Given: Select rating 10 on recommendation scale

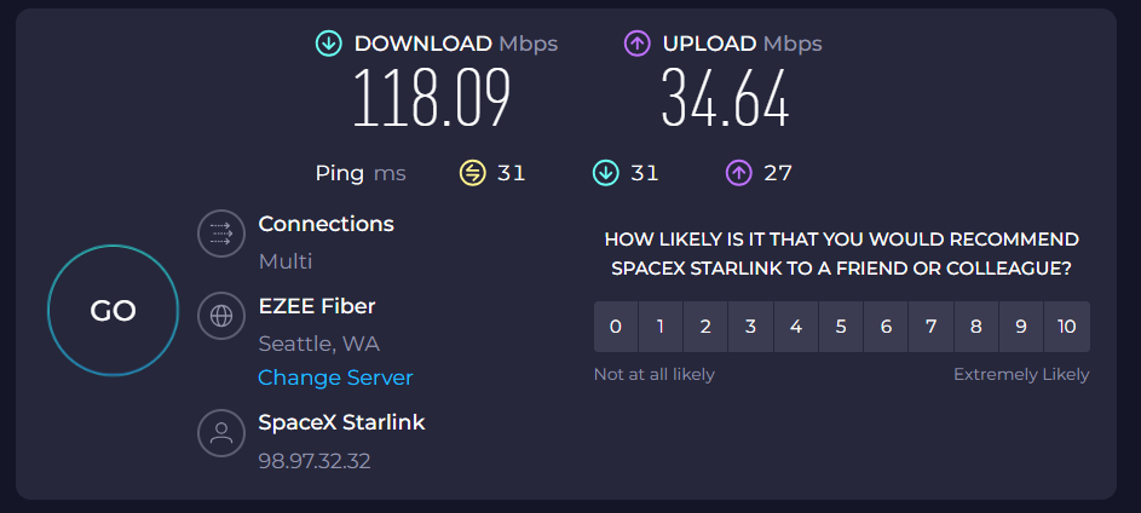Looking at the screenshot, I should coord(1066,327).
